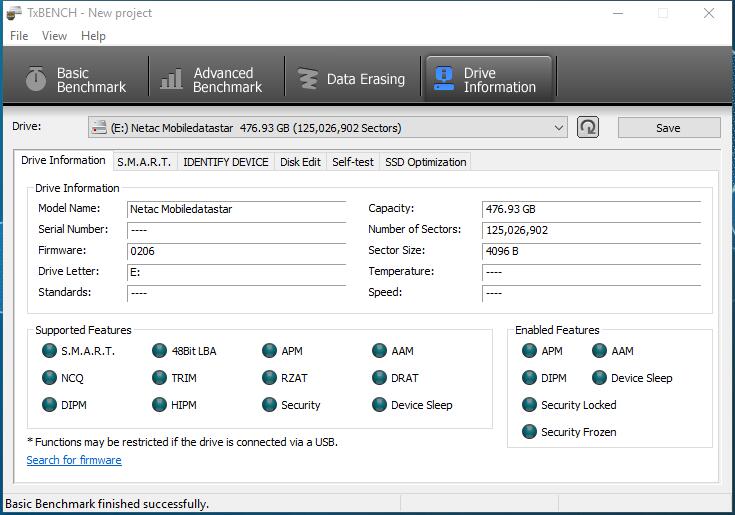Select the Drive Information sub-tab
Viewport: 735px width, 515px height.
(x=63, y=160)
